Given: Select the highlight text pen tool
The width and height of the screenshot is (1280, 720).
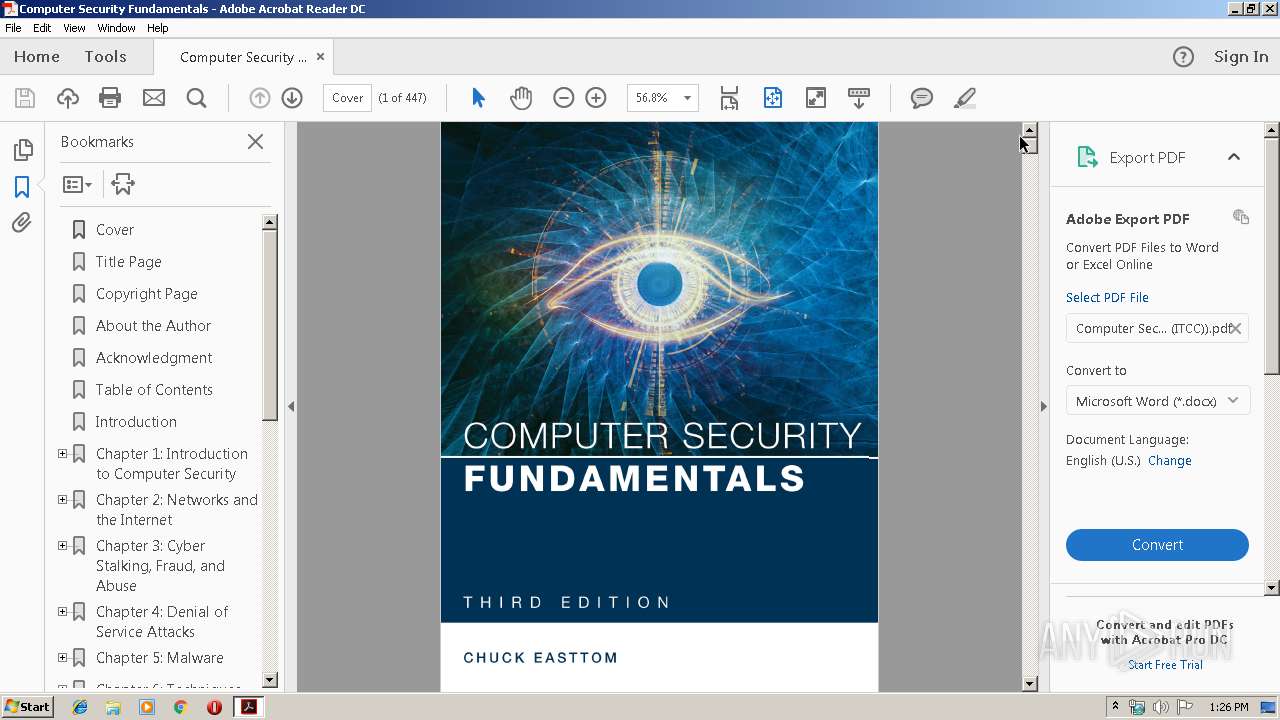Looking at the screenshot, I should point(965,98).
